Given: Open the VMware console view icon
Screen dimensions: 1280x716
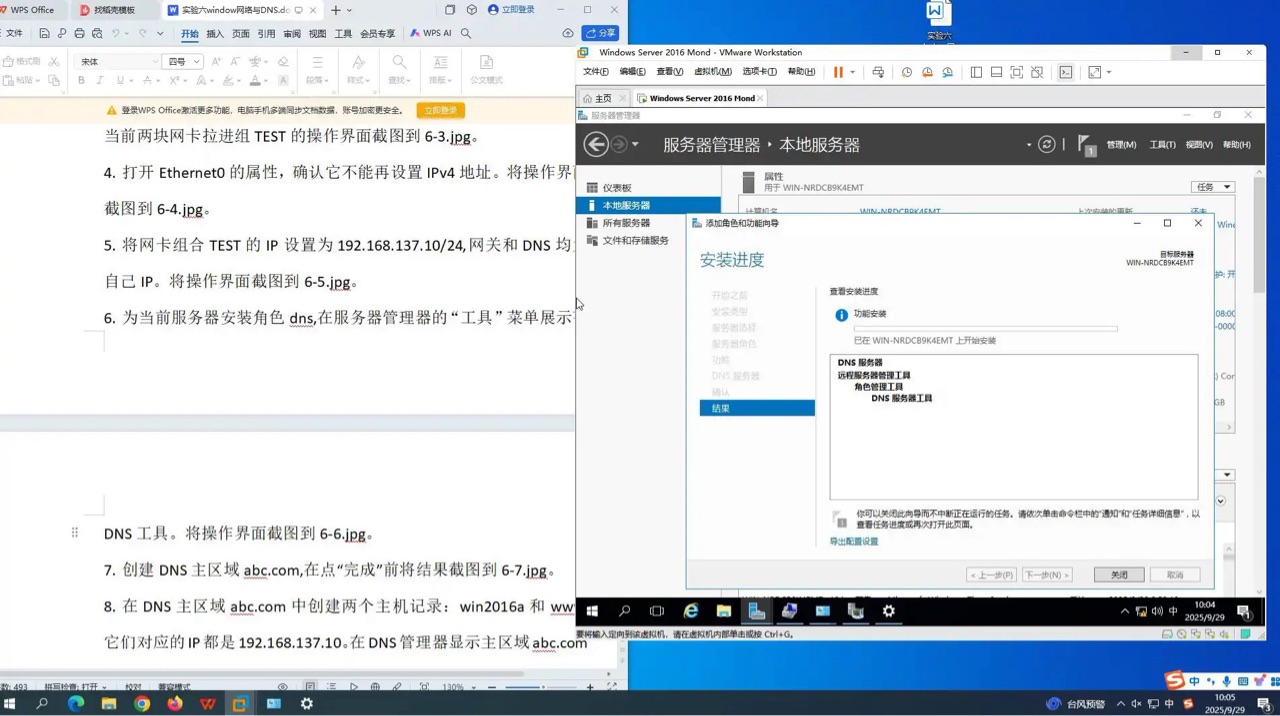Looking at the screenshot, I should click(x=1066, y=72).
